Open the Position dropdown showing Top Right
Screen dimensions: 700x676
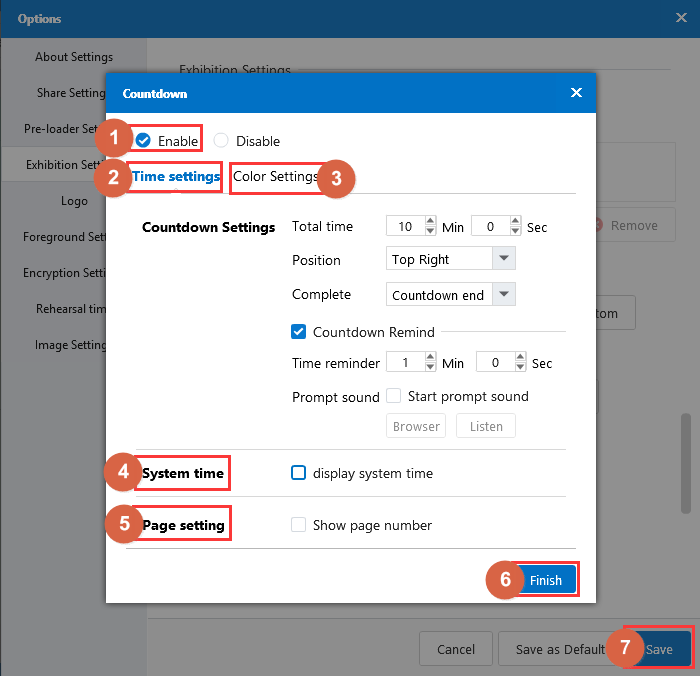tap(450, 259)
